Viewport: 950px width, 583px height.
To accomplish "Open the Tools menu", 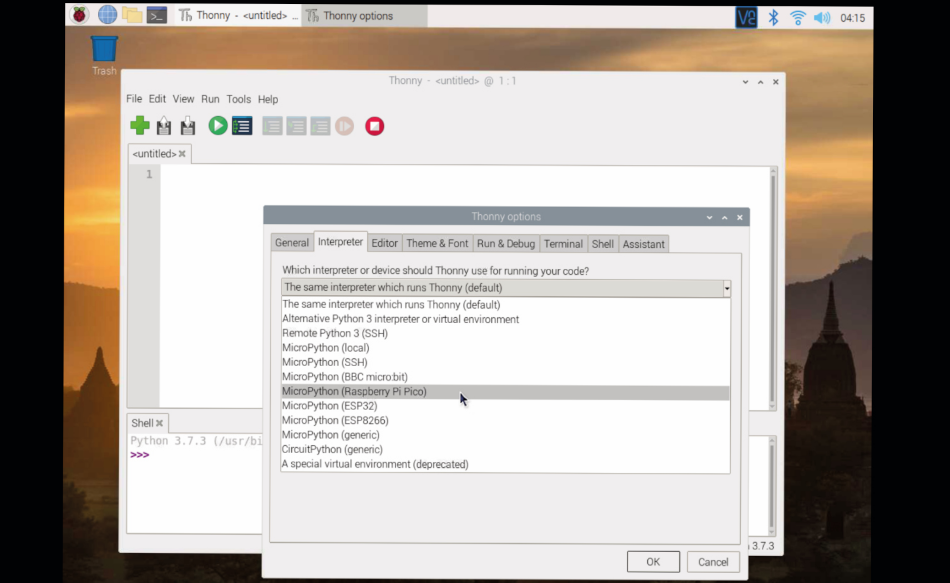I will point(239,99).
